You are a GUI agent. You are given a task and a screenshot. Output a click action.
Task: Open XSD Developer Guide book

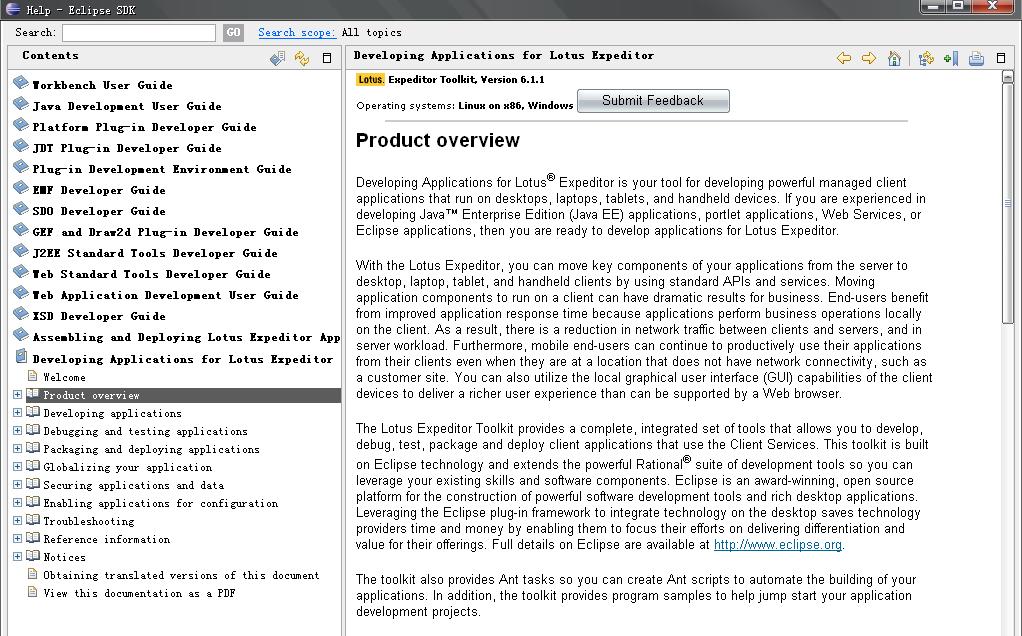[99, 316]
